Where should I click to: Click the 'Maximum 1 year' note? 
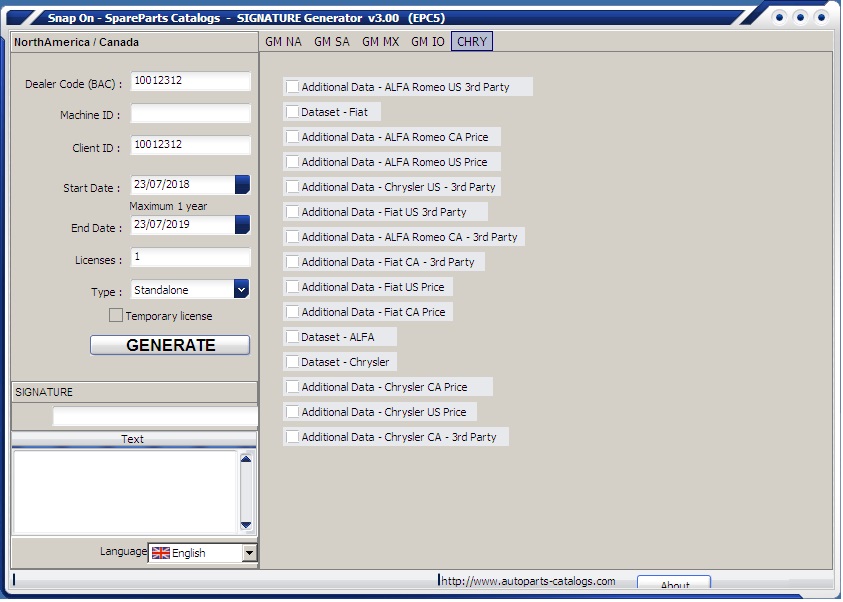pos(168,206)
